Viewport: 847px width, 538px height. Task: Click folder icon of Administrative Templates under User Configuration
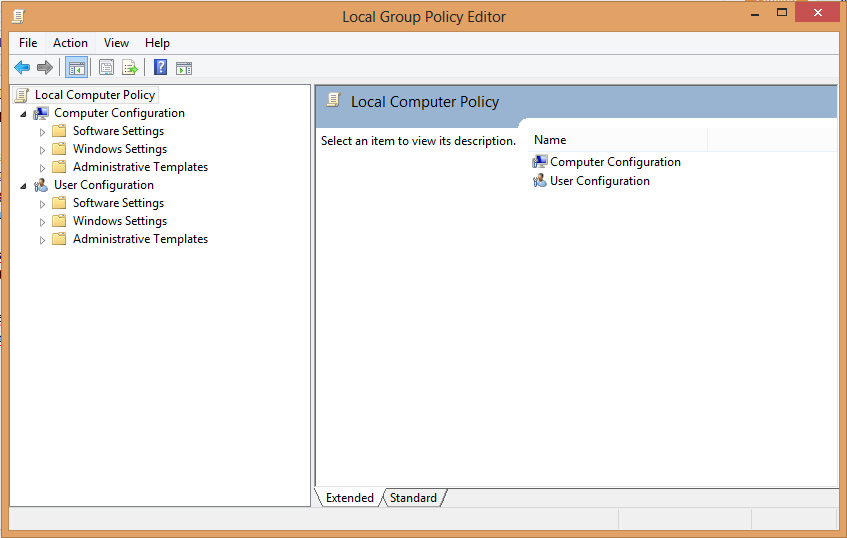[59, 238]
